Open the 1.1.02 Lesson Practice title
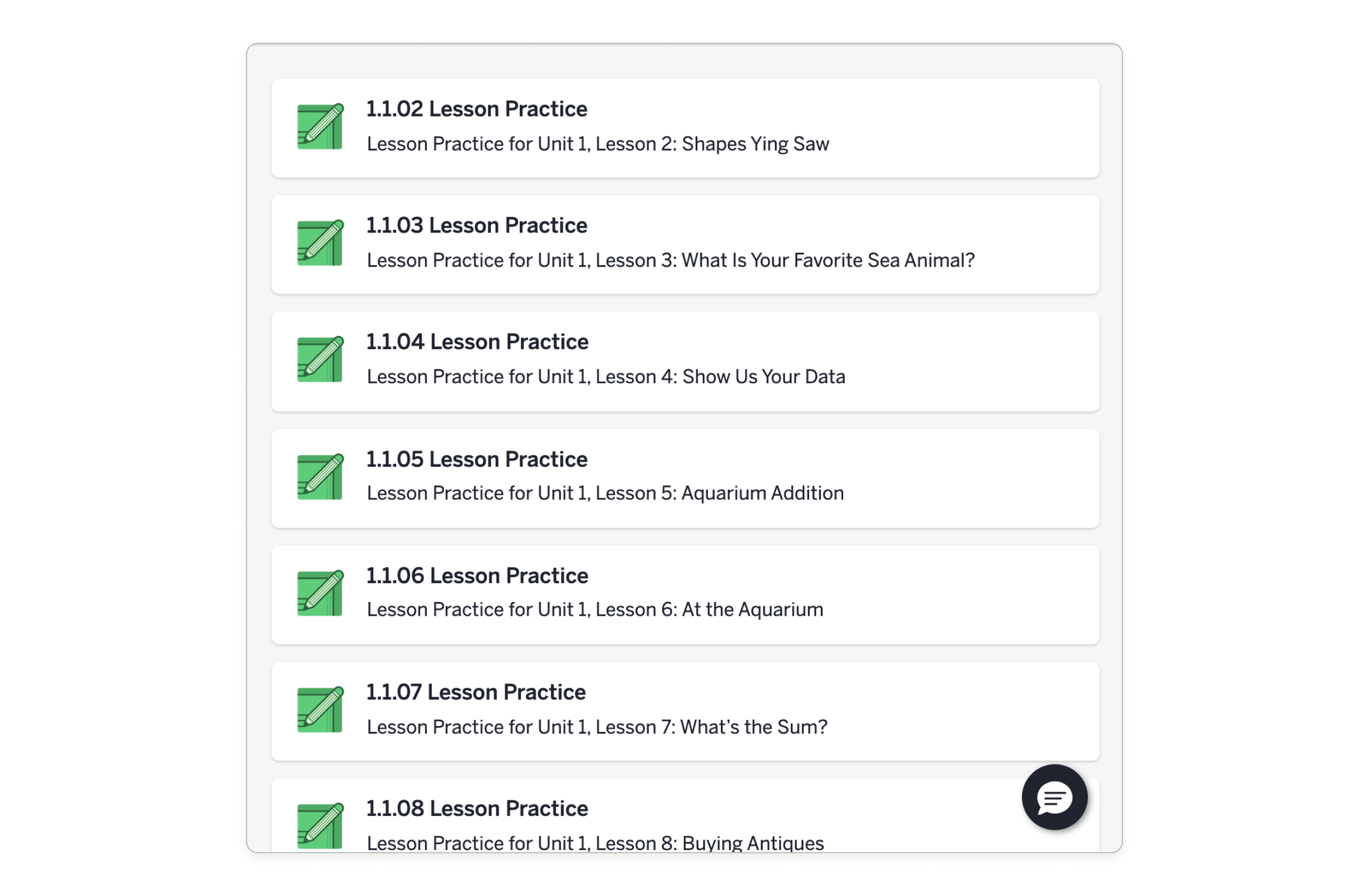This screenshot has width=1369, height=896. [476, 109]
